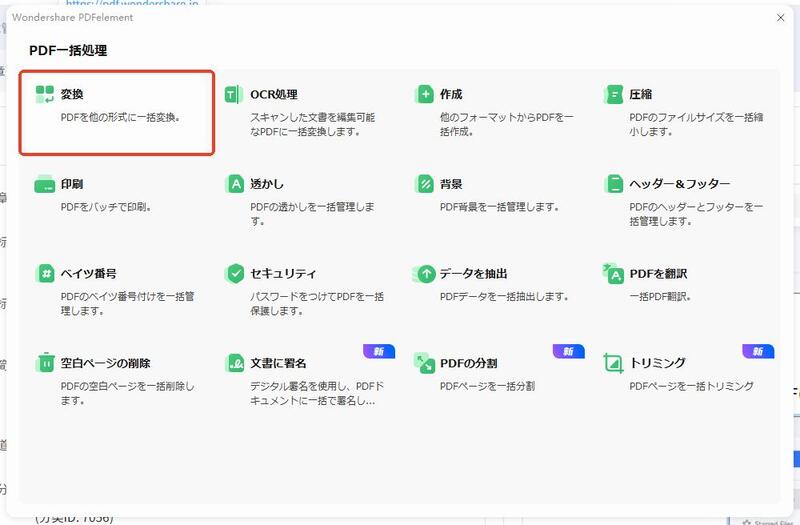Viewport: 800px width, 525px height.
Task: Click the 新 badge on PDFの分割
Action: pos(568,352)
